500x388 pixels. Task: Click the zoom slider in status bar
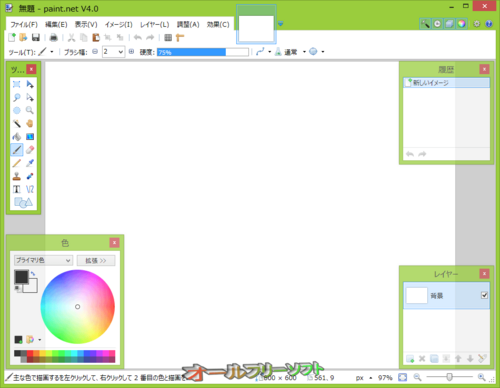[449, 377]
